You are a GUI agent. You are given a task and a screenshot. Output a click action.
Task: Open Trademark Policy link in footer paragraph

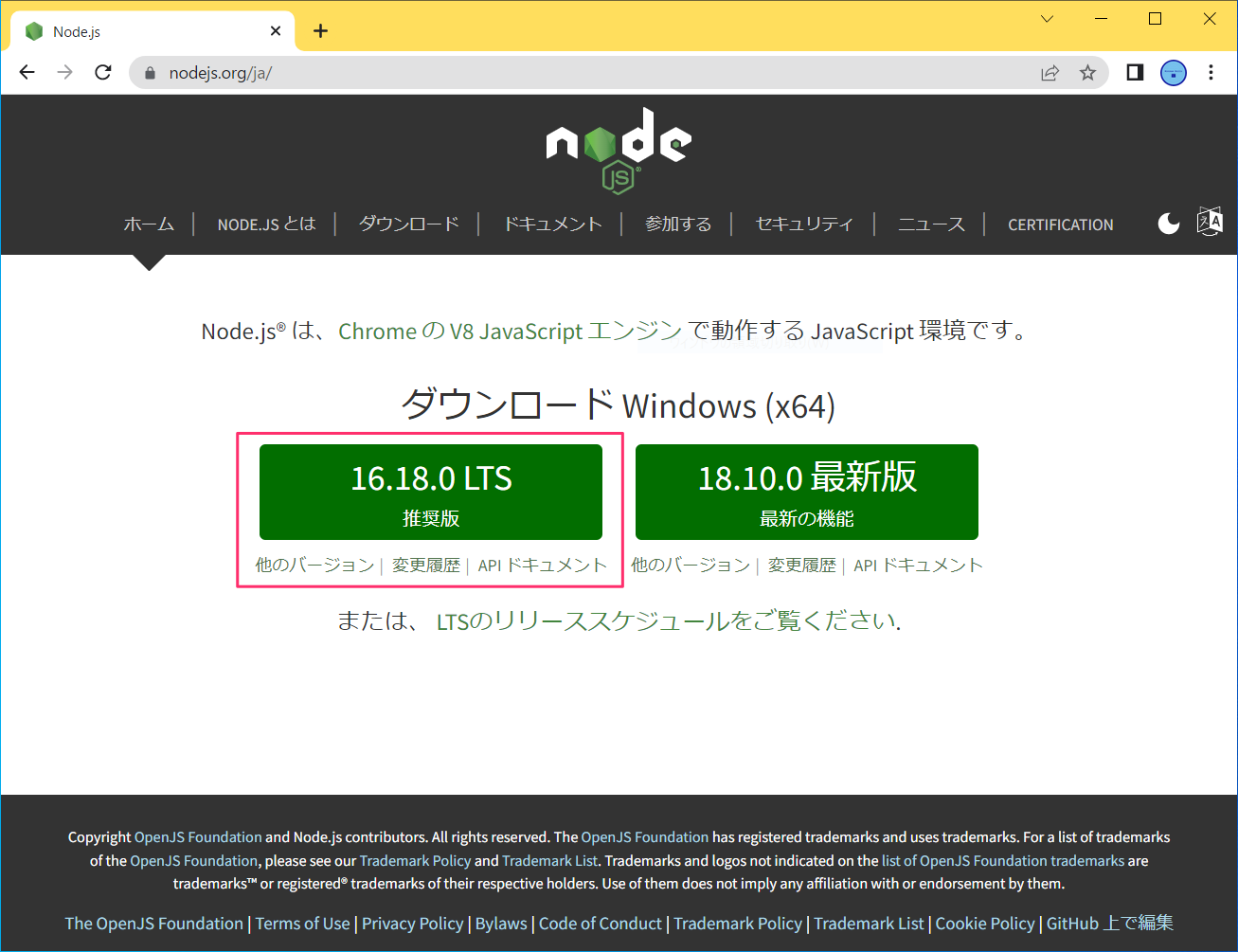click(x=415, y=861)
